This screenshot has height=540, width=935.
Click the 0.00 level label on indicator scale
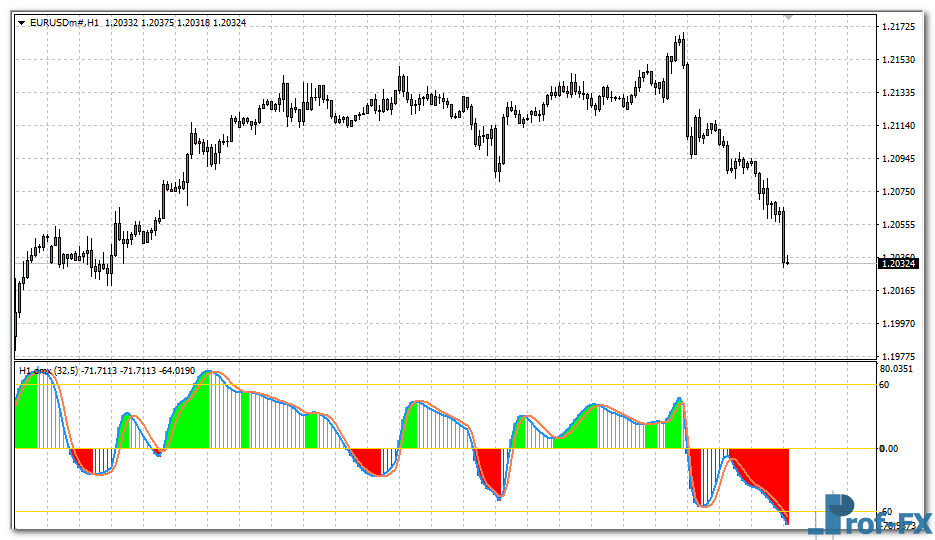[888, 449]
